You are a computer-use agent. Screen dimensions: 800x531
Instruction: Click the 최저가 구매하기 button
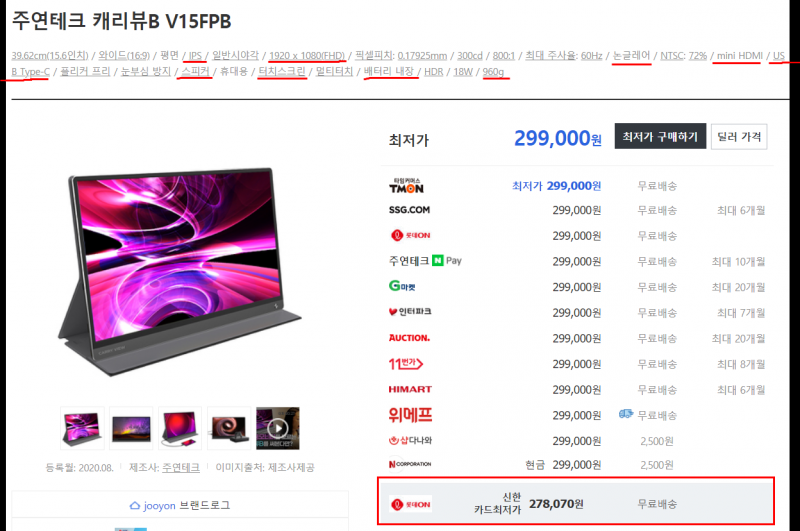coord(660,136)
